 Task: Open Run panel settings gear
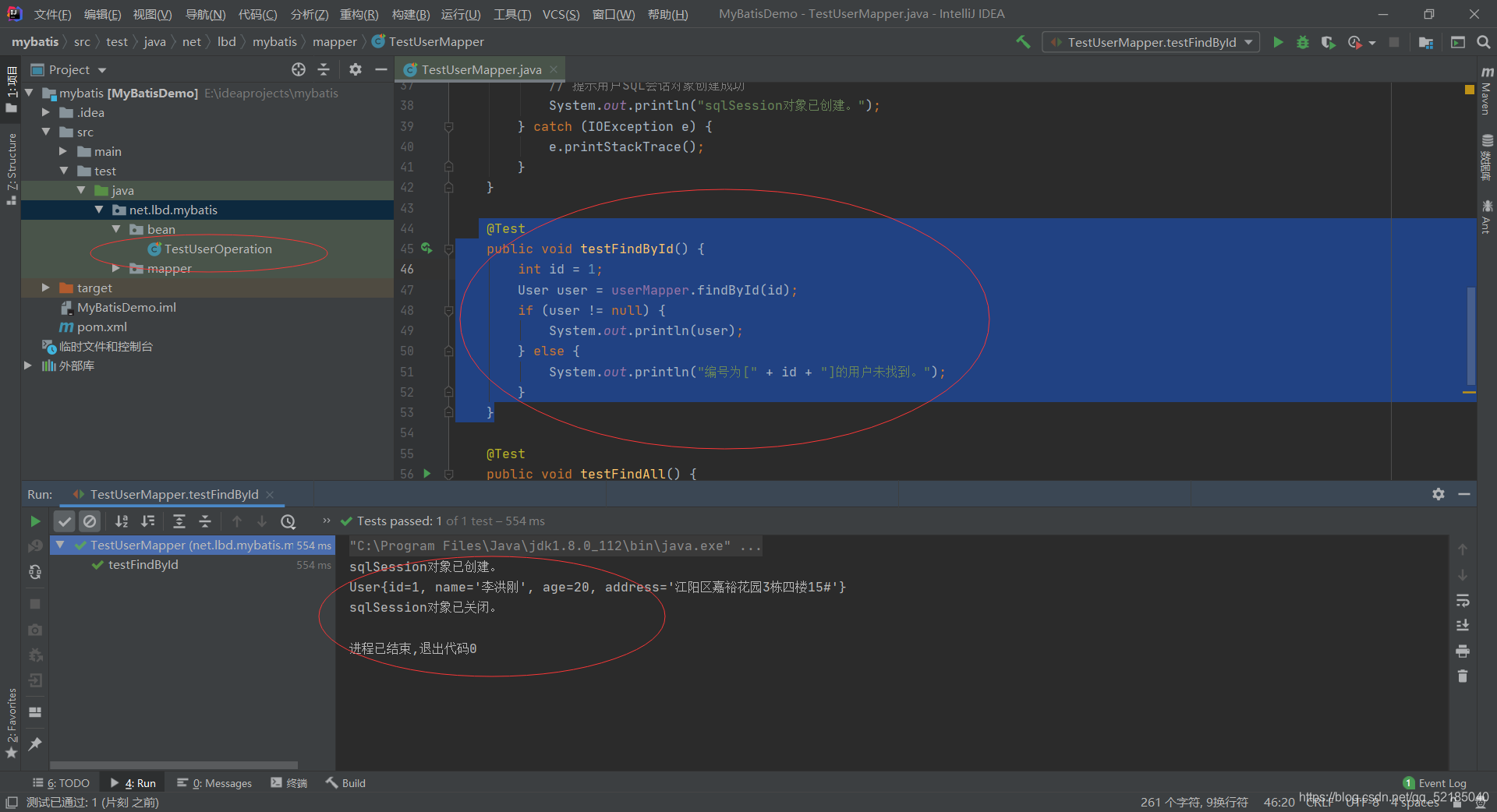(x=1439, y=494)
